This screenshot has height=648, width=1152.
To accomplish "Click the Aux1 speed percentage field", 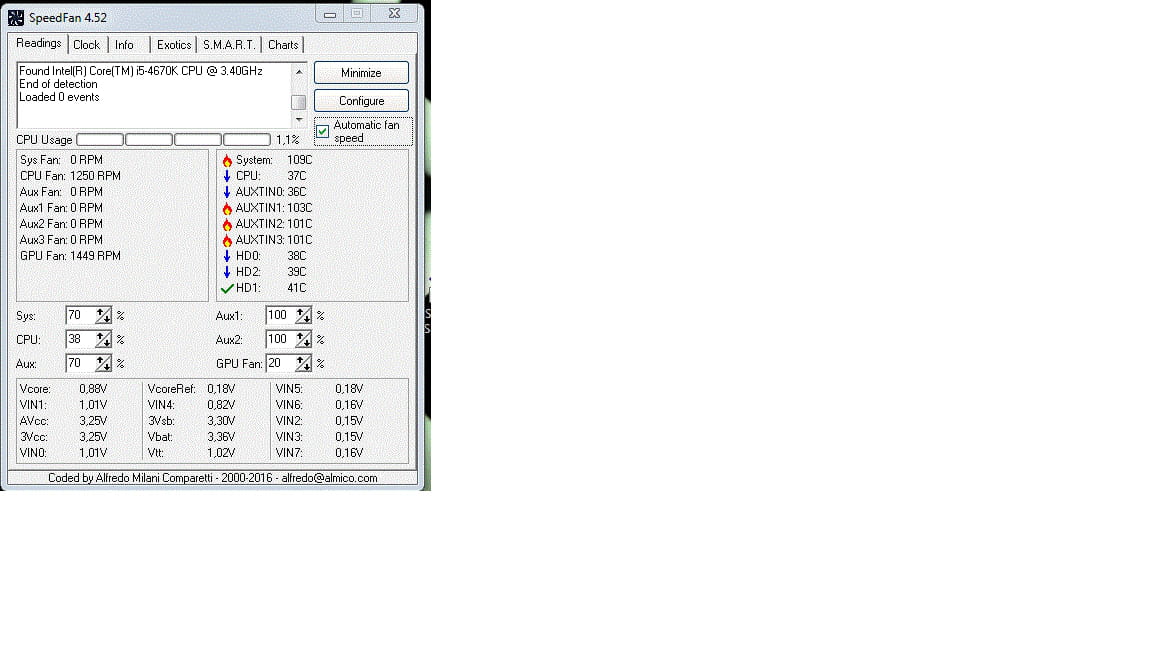I will point(281,316).
